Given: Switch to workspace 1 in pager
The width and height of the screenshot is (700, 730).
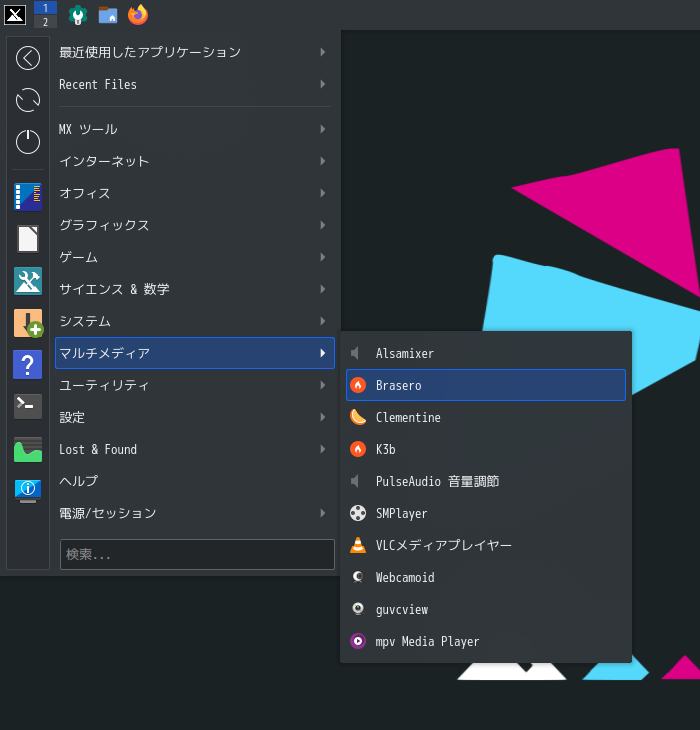Looking at the screenshot, I should (45, 8).
